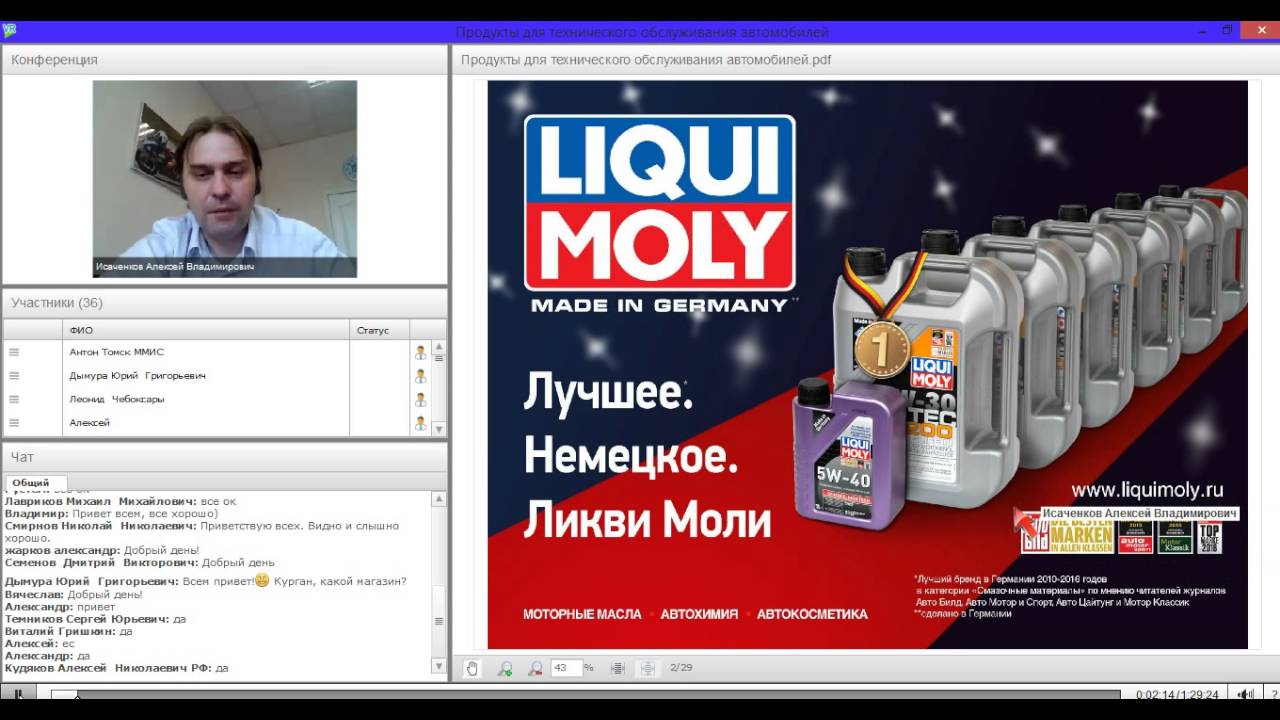Sort participants by ФИО column header

click(x=205, y=330)
